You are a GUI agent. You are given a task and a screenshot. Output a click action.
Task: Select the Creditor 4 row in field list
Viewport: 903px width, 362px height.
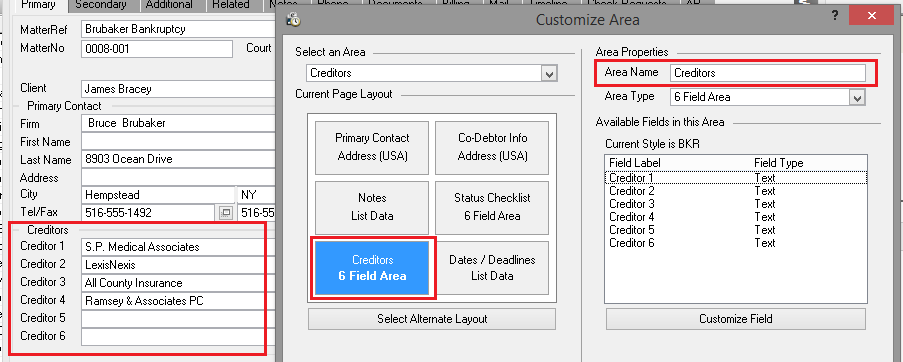click(735, 217)
